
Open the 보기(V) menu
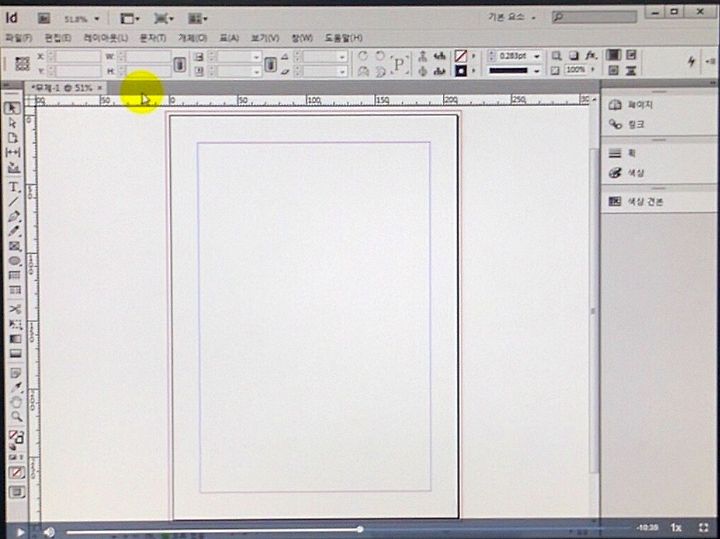pyautogui.click(x=265, y=38)
